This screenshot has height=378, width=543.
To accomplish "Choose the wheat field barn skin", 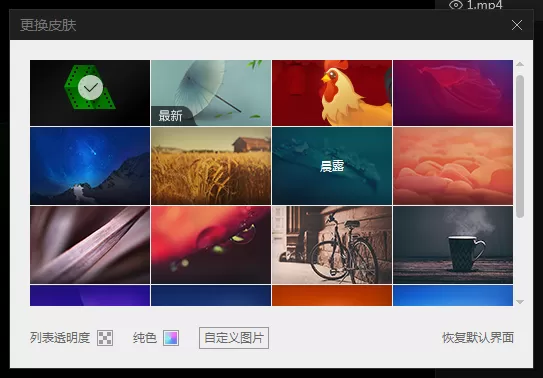I will [x=211, y=166].
